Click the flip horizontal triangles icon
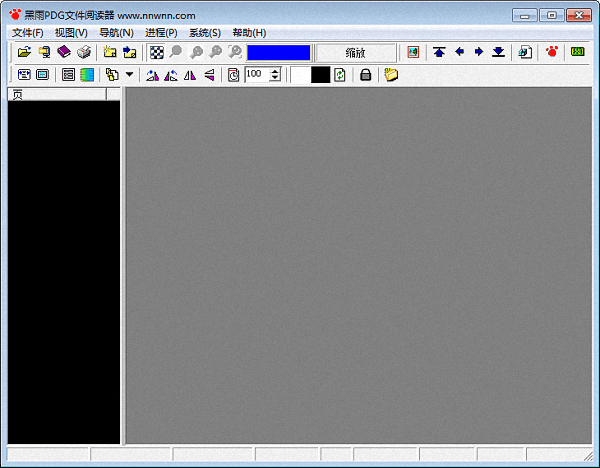Image resolution: width=600 pixels, height=468 pixels. [189, 75]
